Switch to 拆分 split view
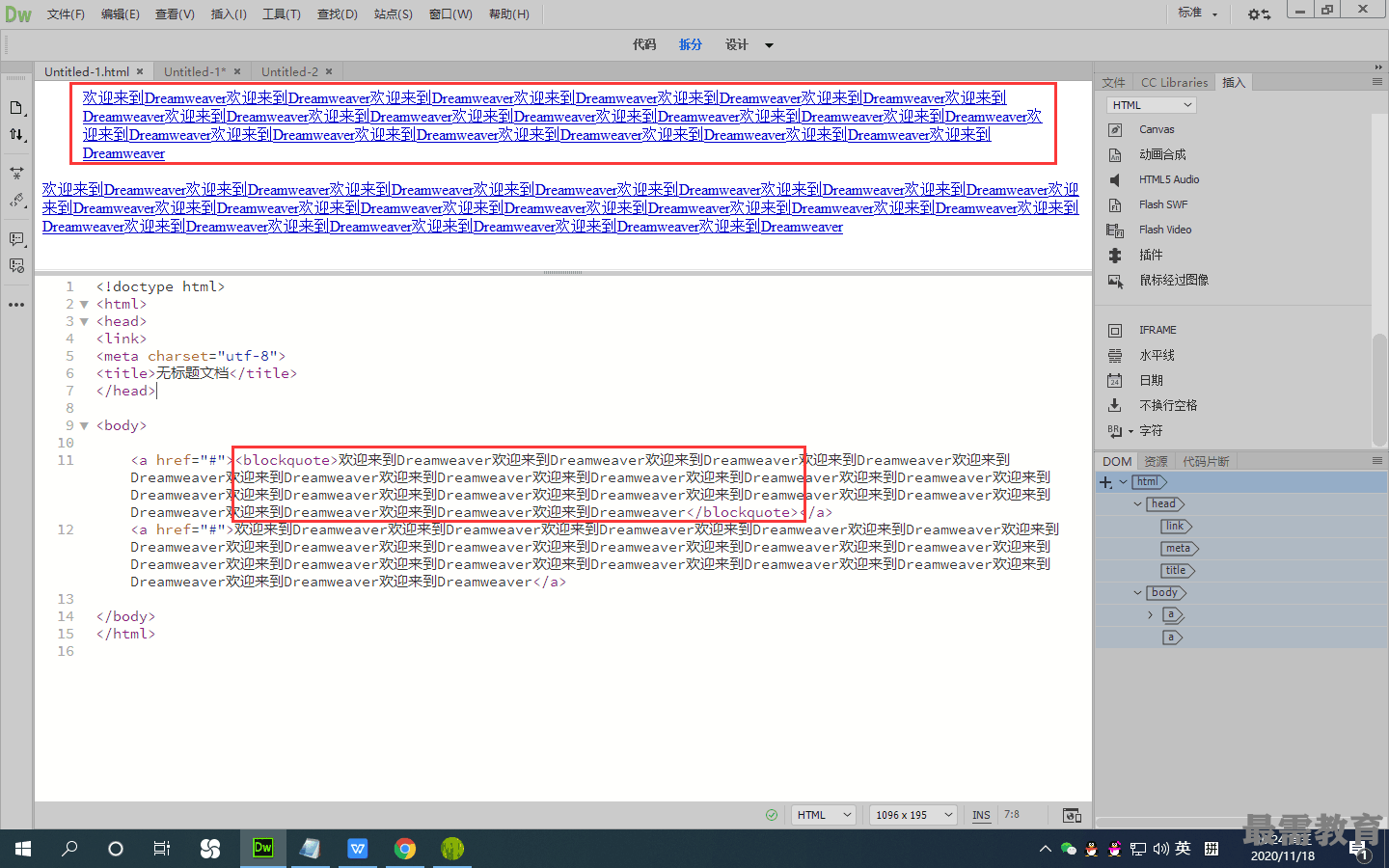 coord(691,45)
